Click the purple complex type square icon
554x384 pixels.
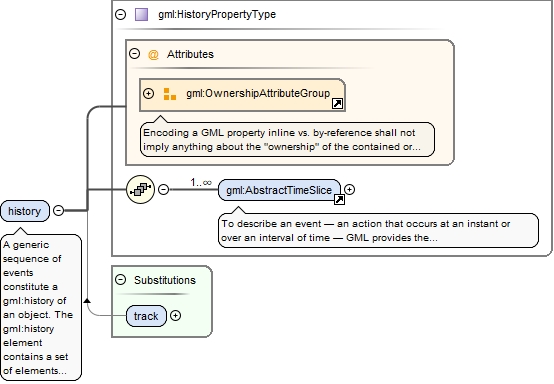141,14
